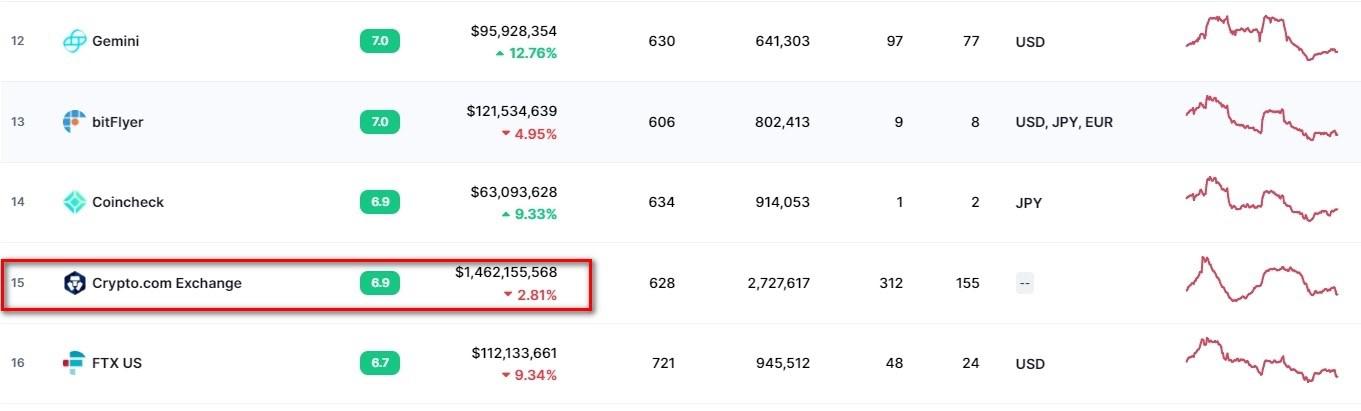1361x411 pixels.
Task: Click Crypto.com Exchange's 6.9 score badge
Action: (x=380, y=283)
